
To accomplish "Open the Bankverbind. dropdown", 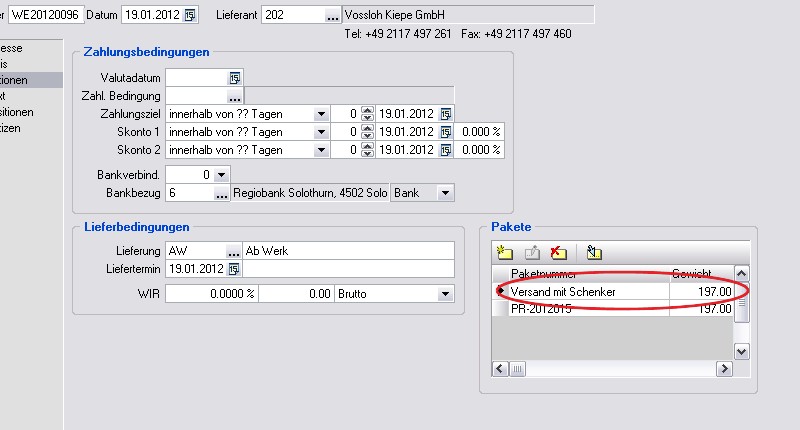I will point(221,174).
